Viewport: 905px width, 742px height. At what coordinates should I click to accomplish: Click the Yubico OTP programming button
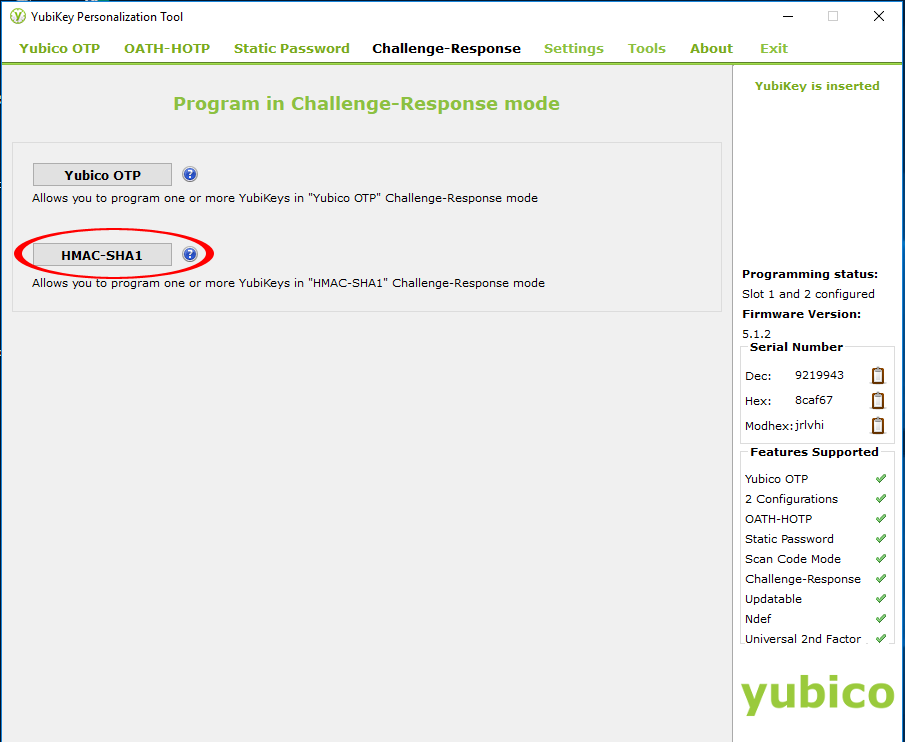point(102,175)
